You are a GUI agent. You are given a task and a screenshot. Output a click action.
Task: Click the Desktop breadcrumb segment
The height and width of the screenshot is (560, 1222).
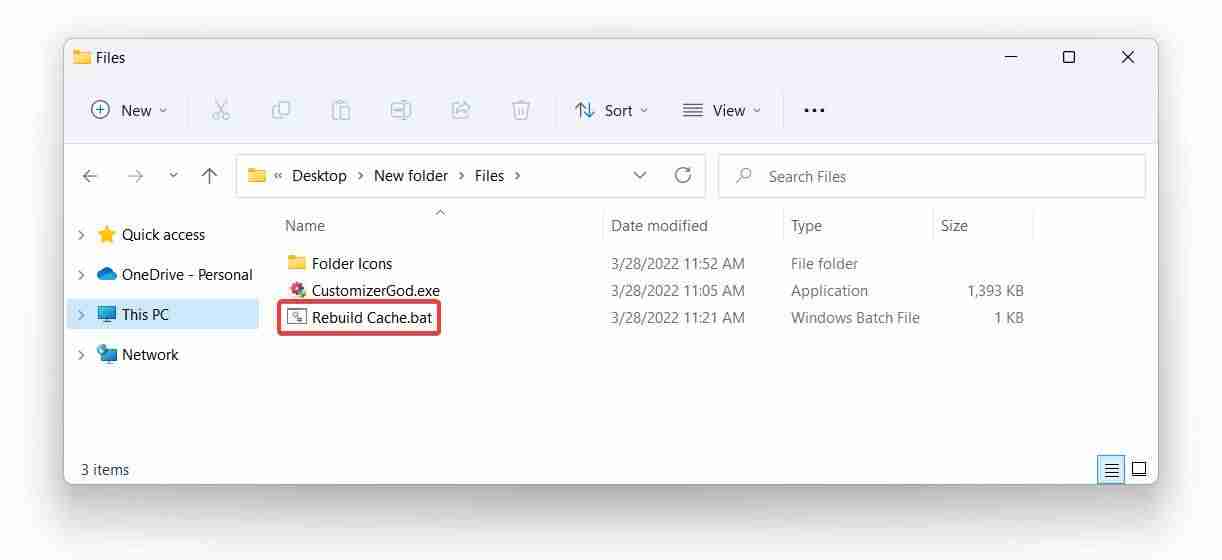319,175
